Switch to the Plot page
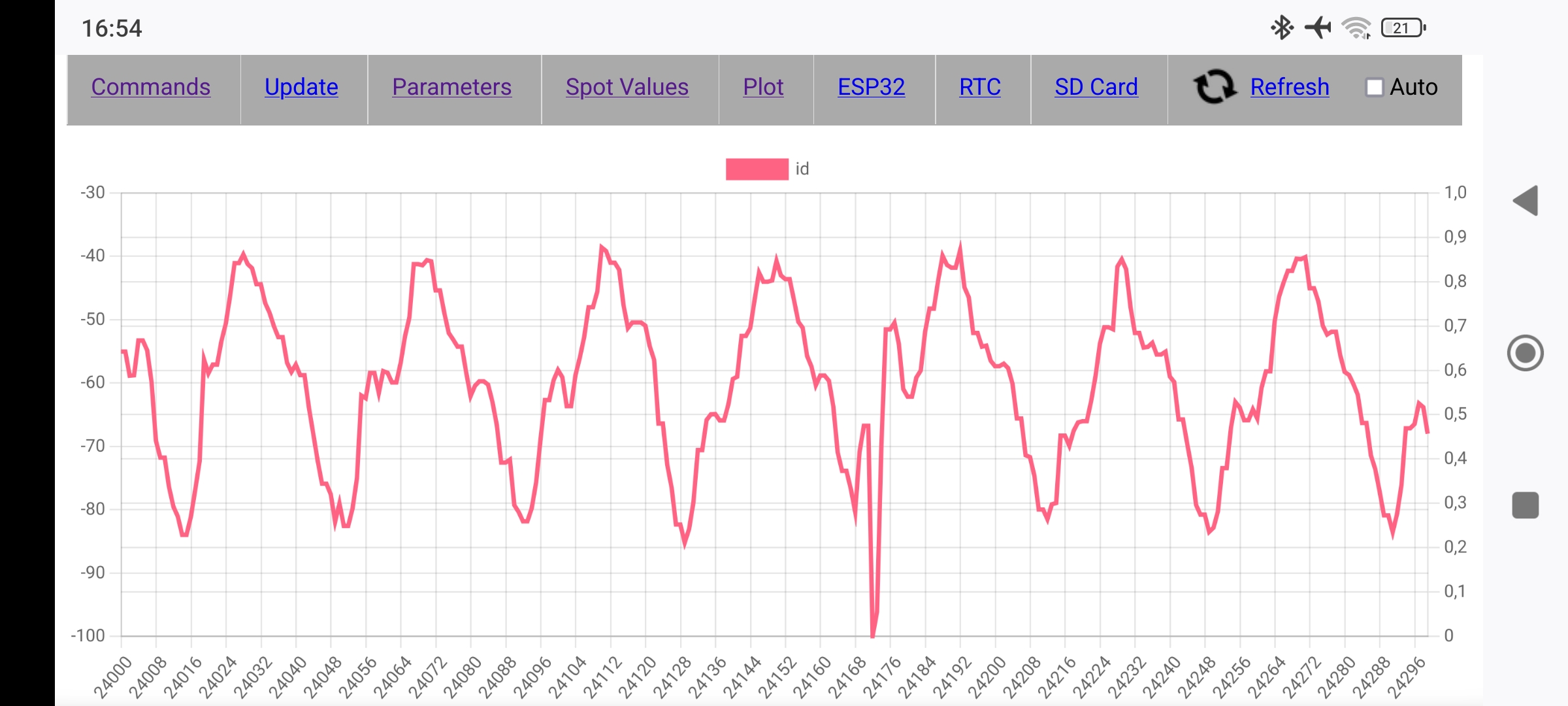The image size is (1568, 706). pos(763,87)
